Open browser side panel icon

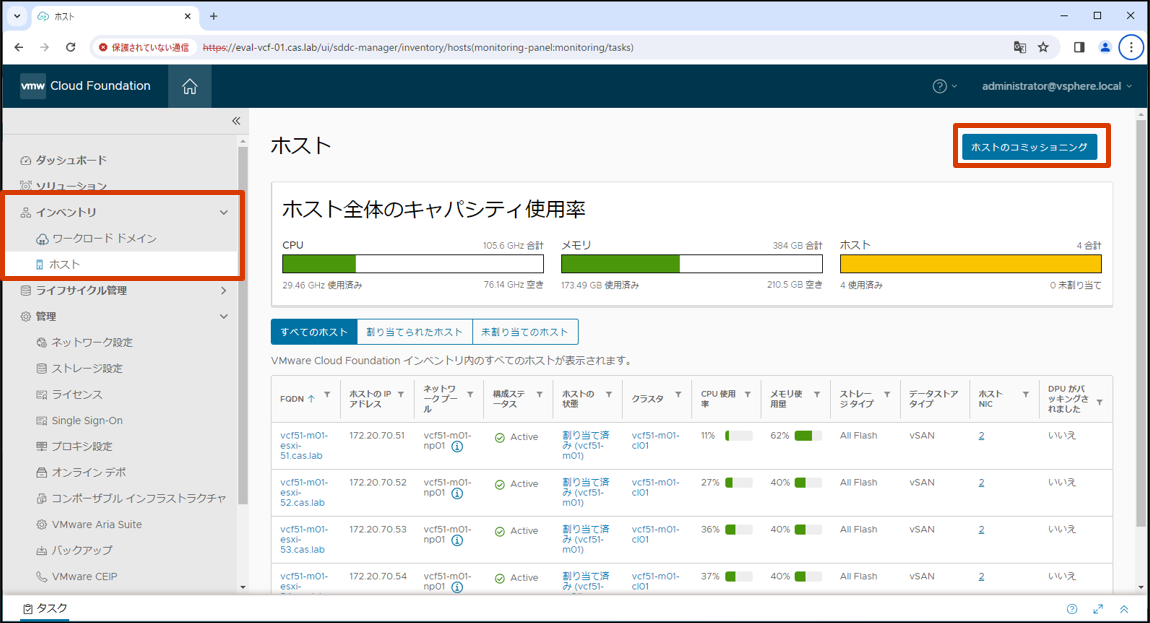tap(1079, 47)
